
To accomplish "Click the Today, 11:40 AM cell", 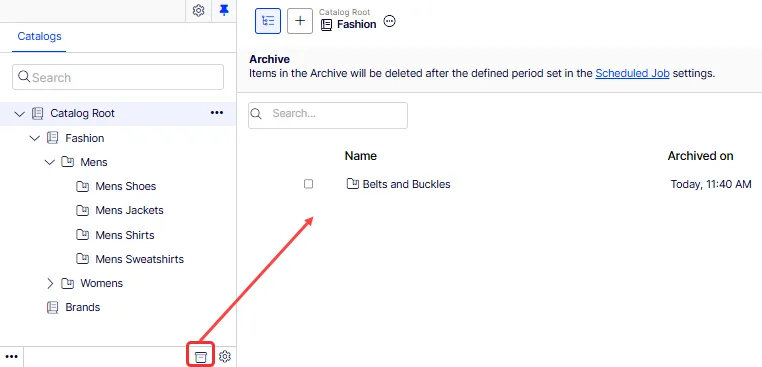I will pyautogui.click(x=711, y=184).
